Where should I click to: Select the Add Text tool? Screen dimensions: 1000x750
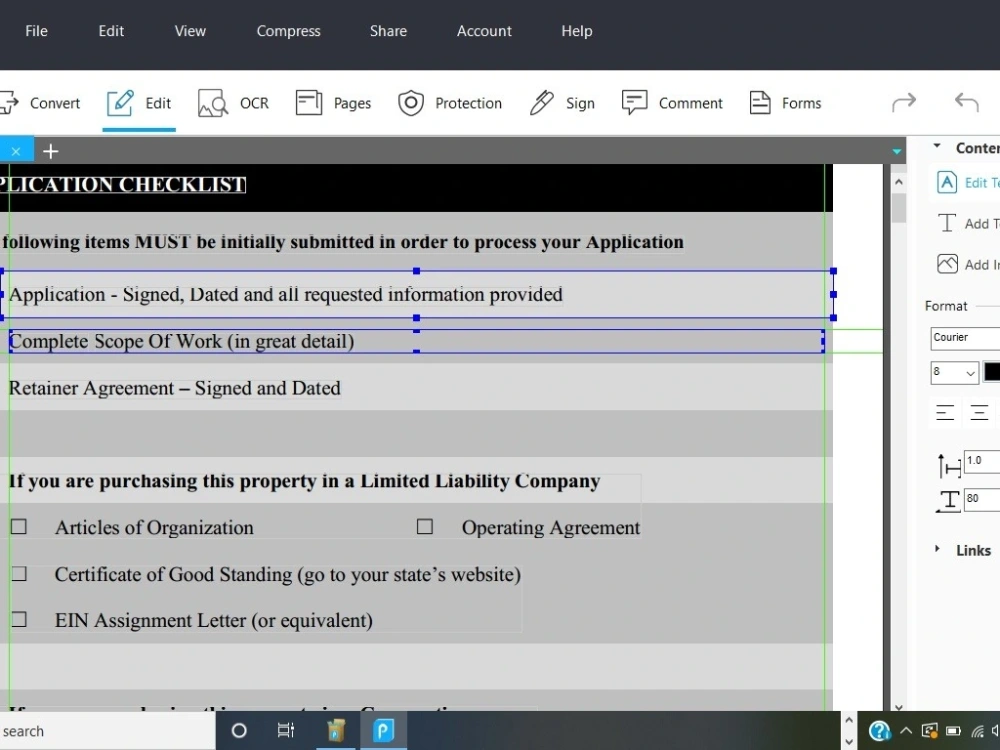point(967,223)
